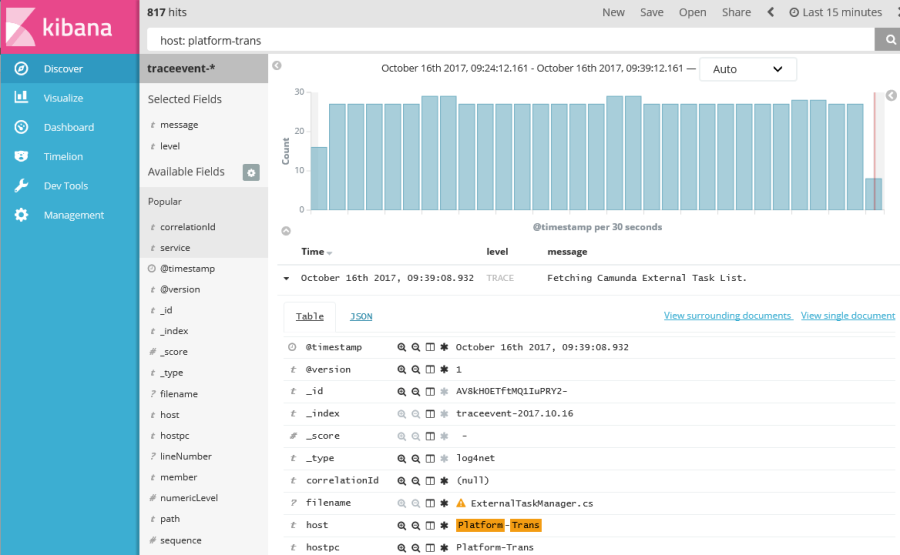The width and height of the screenshot is (900, 555).
Task: Toggle _id column in table
Action: [430, 391]
